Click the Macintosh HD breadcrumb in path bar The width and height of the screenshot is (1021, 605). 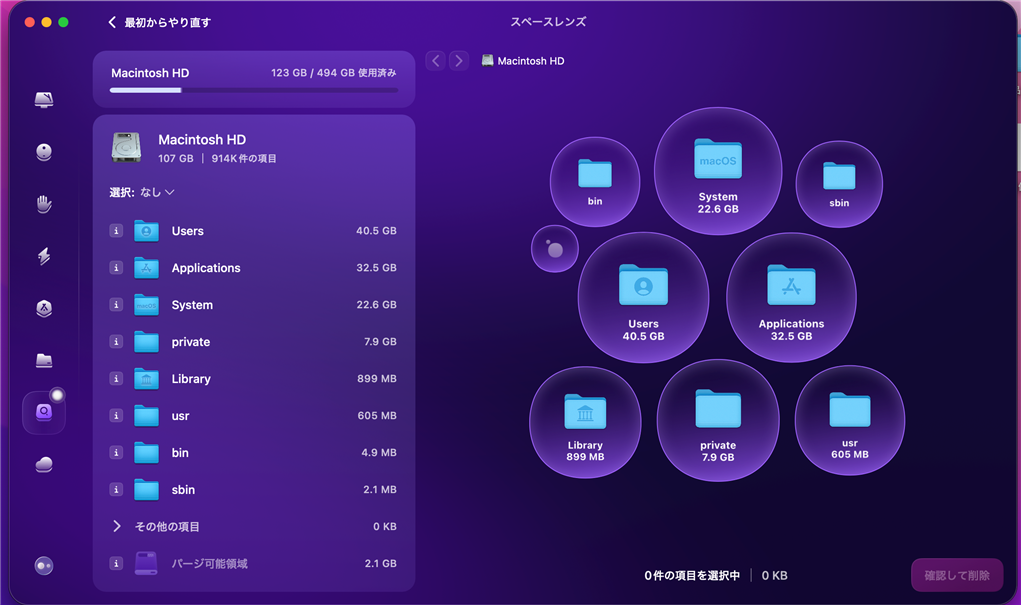click(x=523, y=61)
